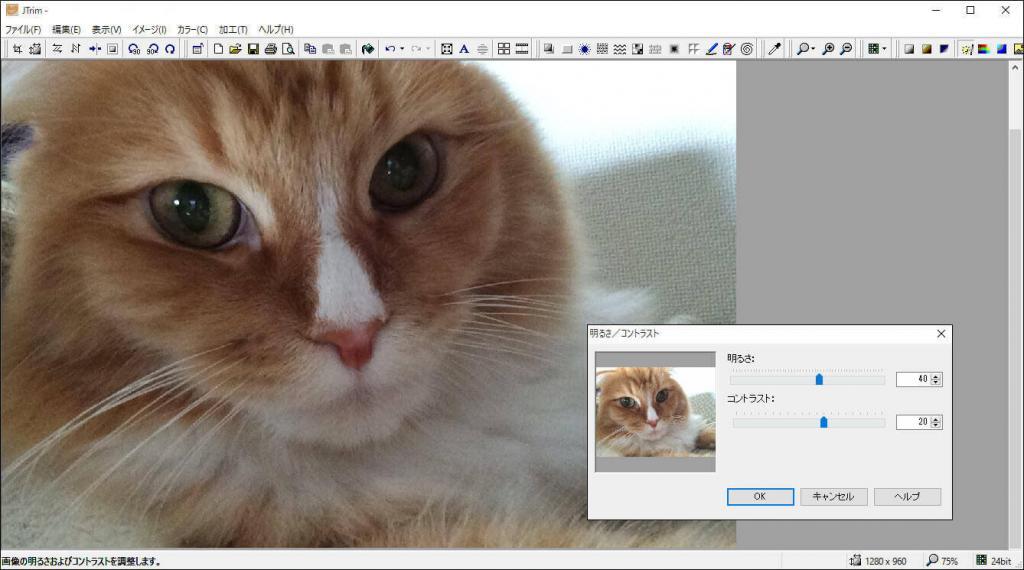
Task: Click the キャンセル button
Action: [833, 497]
